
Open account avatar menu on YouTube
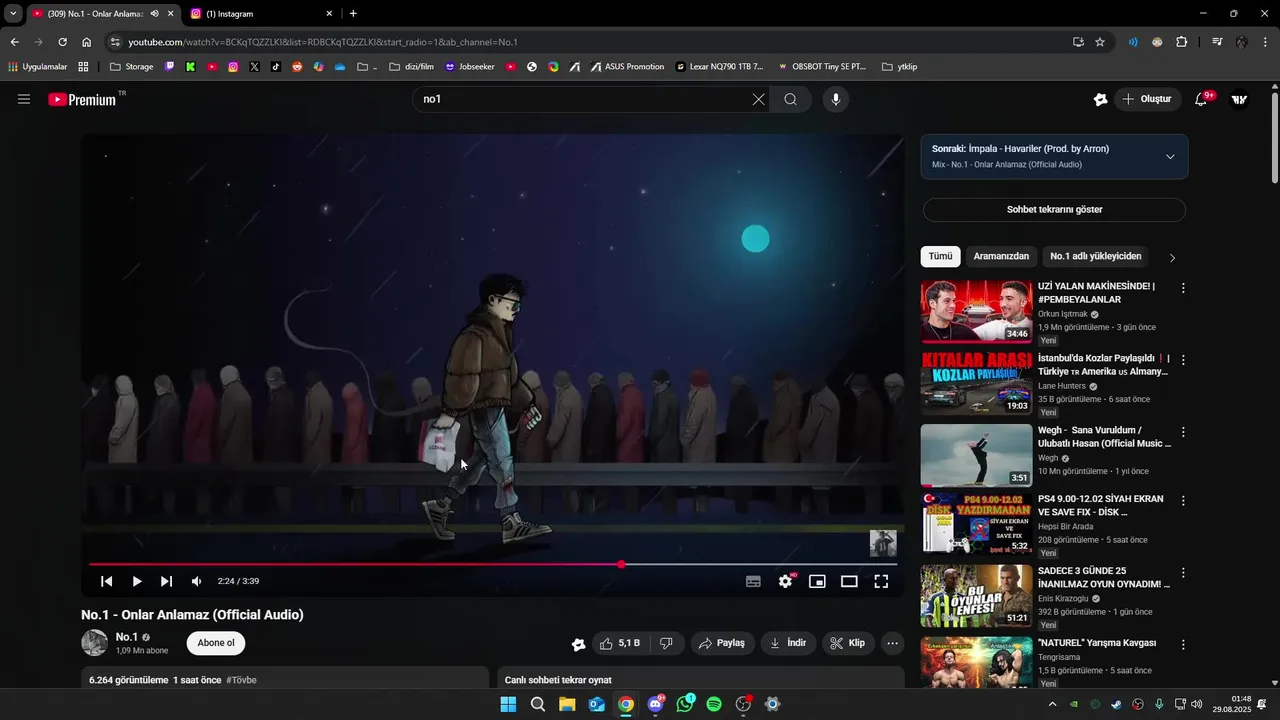(1239, 99)
